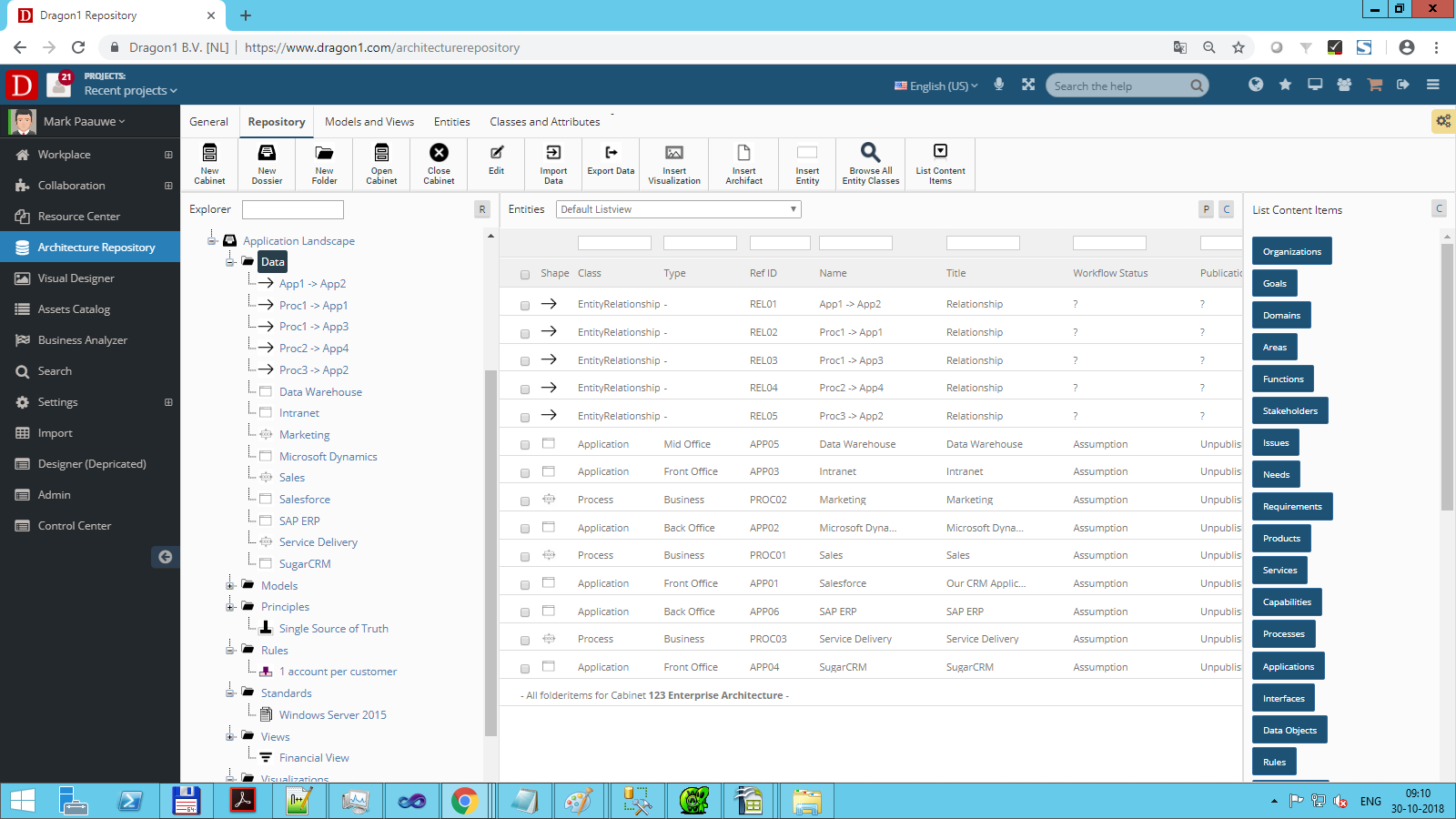Expand the Models folder in Explorer
The image size is (1456, 819).
click(230, 585)
